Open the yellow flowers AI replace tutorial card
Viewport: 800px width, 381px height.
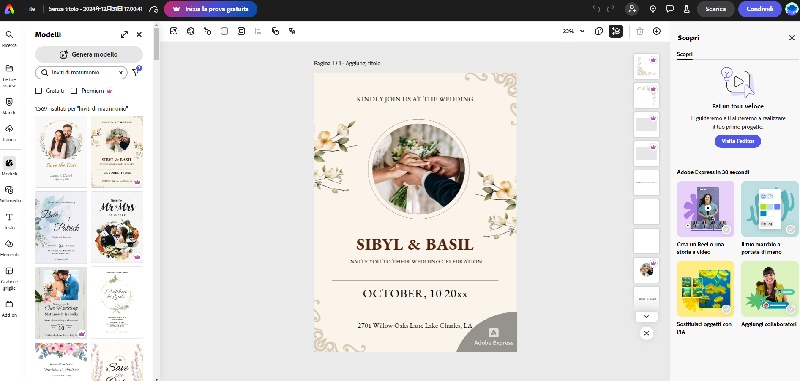(705, 289)
